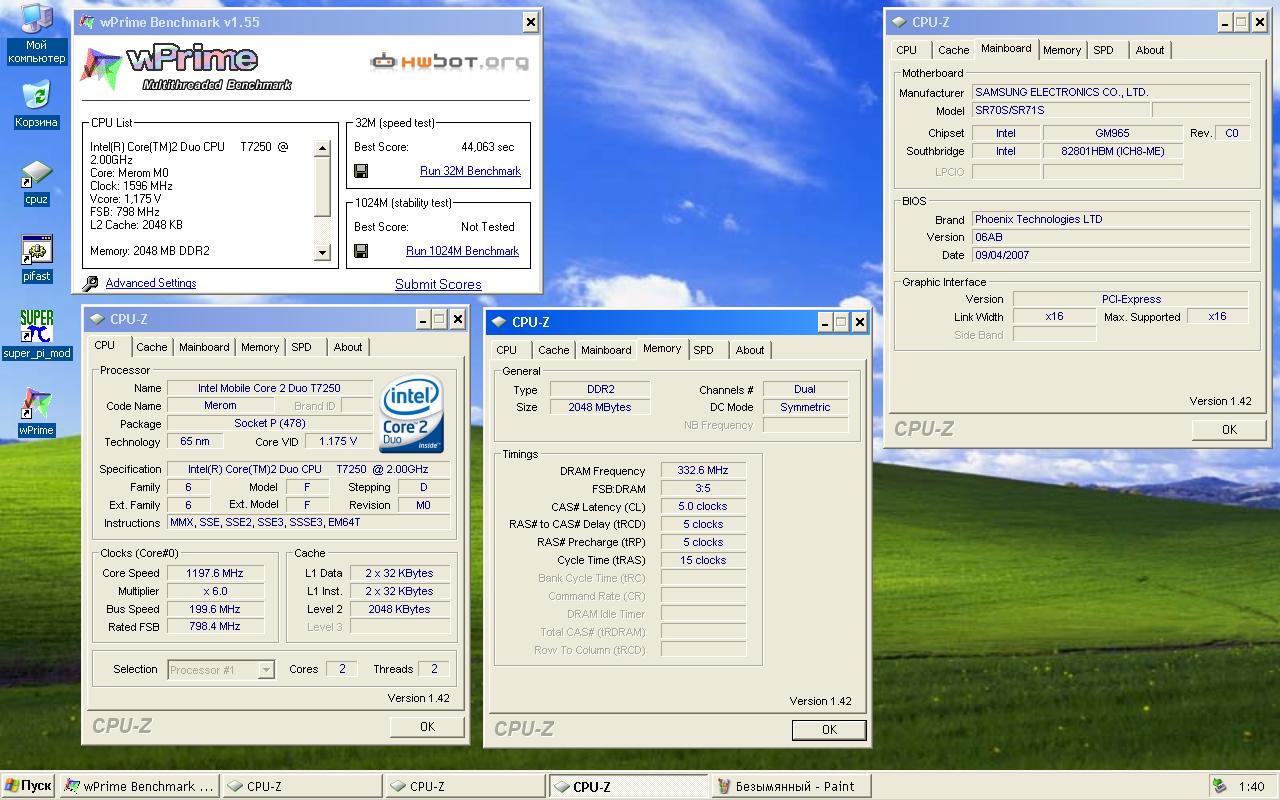Viewport: 1280px width, 800px height.
Task: Open the wPrime desktop shortcut
Action: coord(36,412)
